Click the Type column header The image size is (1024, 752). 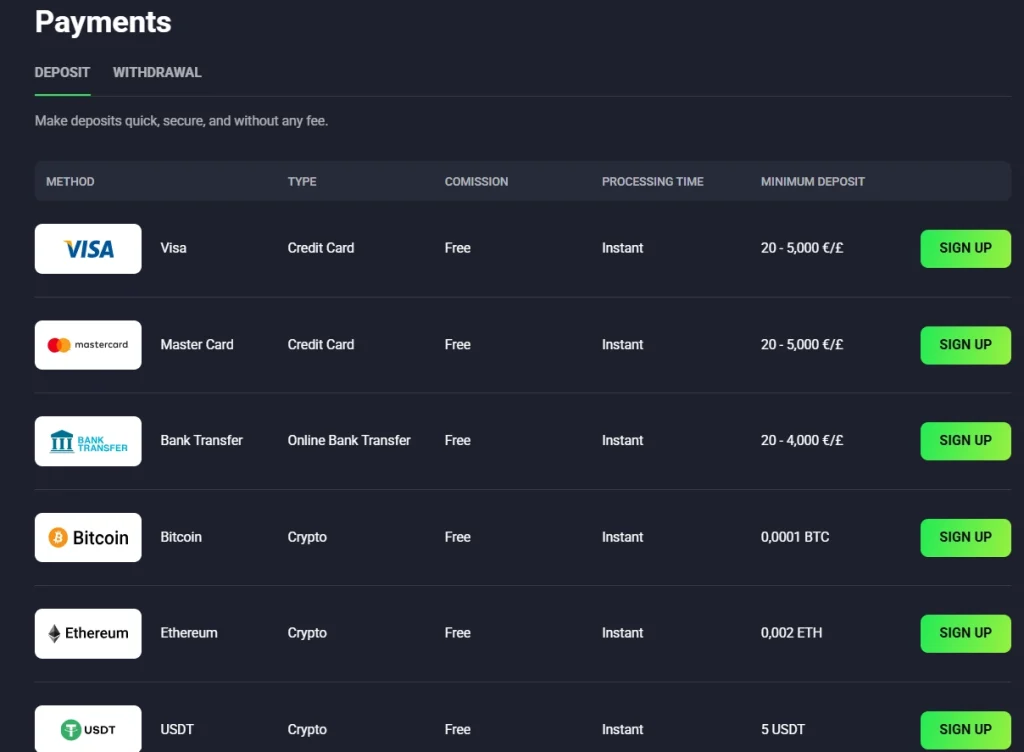click(x=302, y=181)
